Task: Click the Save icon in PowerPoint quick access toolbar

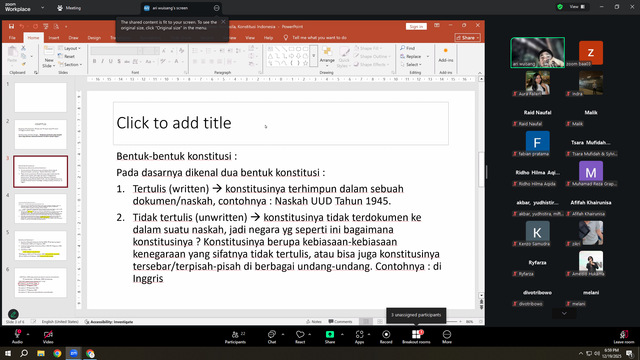Action: click(11, 27)
